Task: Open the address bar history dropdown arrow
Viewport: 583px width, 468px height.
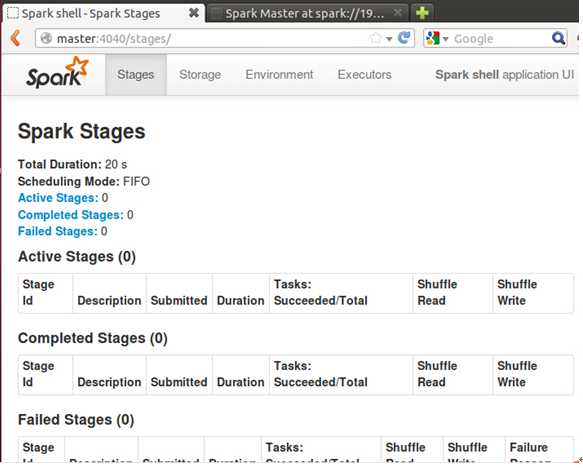Action: (x=389, y=39)
